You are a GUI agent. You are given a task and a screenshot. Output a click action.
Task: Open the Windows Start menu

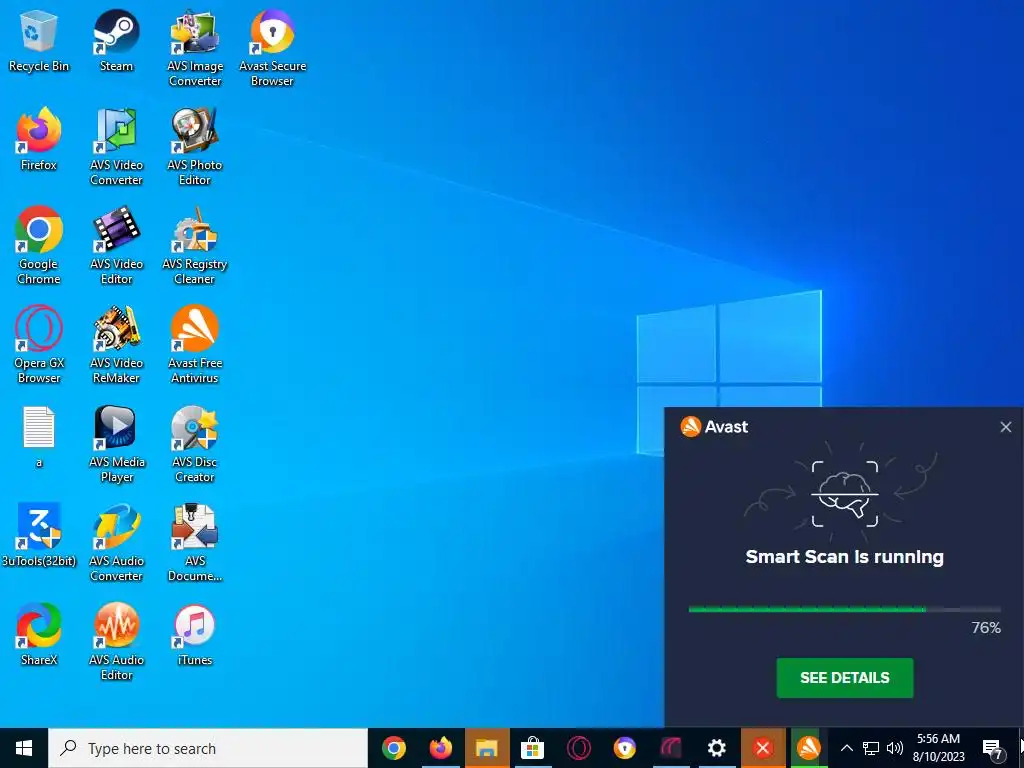tap(24, 748)
